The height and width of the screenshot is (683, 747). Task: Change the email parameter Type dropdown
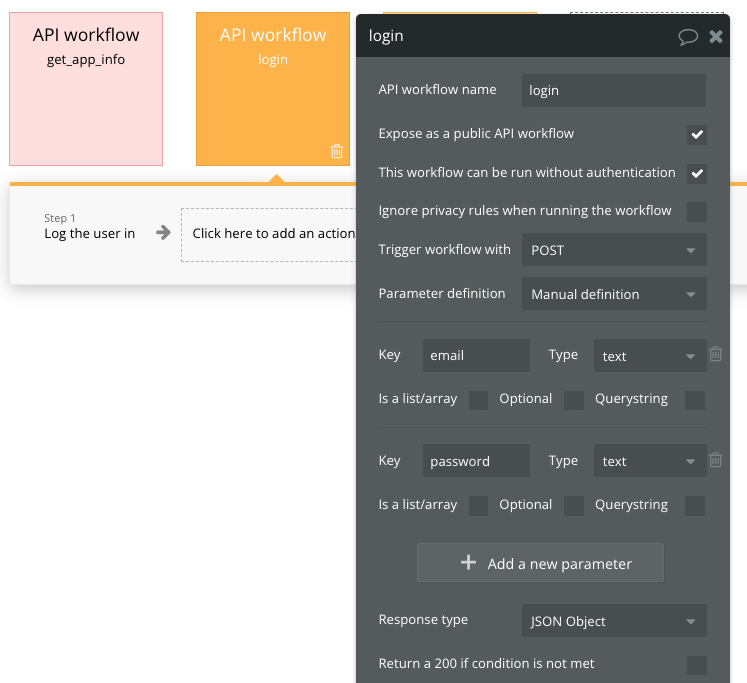[649, 356]
